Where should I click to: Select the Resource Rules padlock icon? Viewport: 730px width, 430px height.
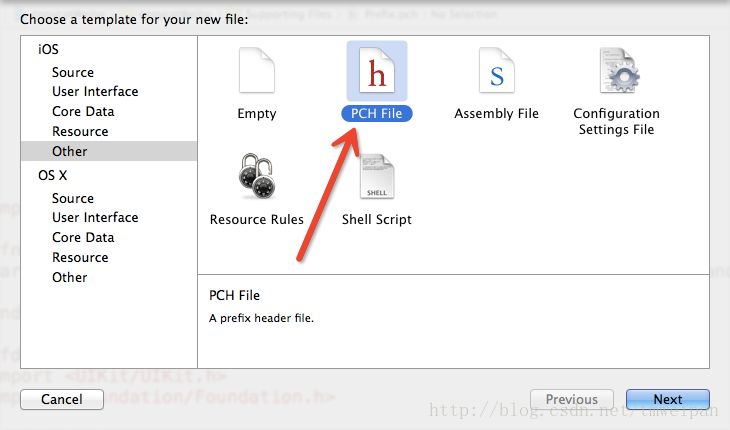coord(257,176)
